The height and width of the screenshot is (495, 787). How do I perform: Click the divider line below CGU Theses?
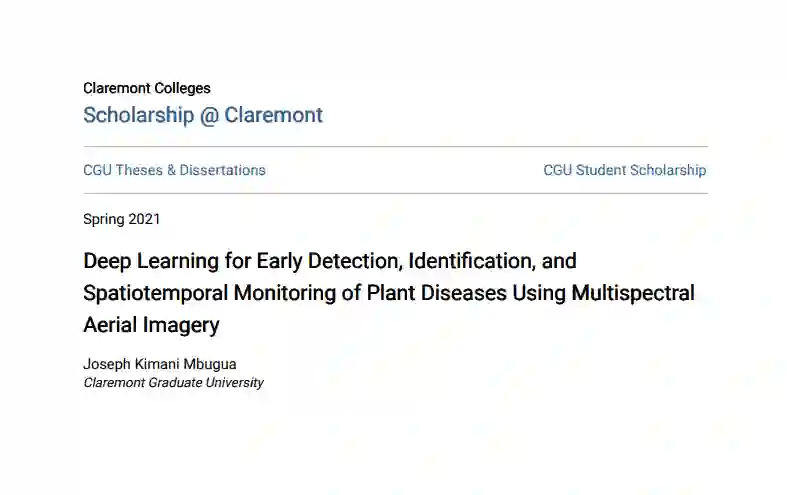[395, 193]
